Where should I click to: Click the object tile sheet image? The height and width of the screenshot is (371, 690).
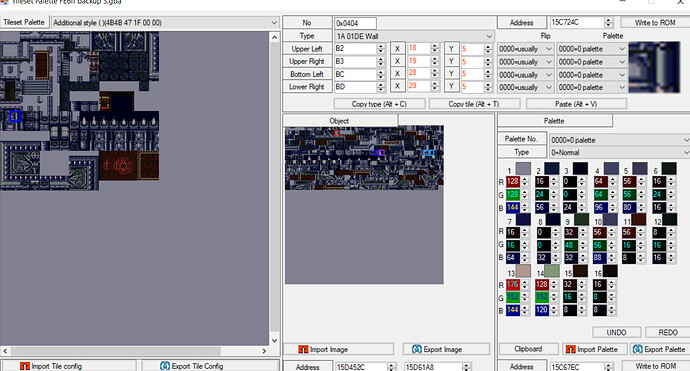(364, 158)
